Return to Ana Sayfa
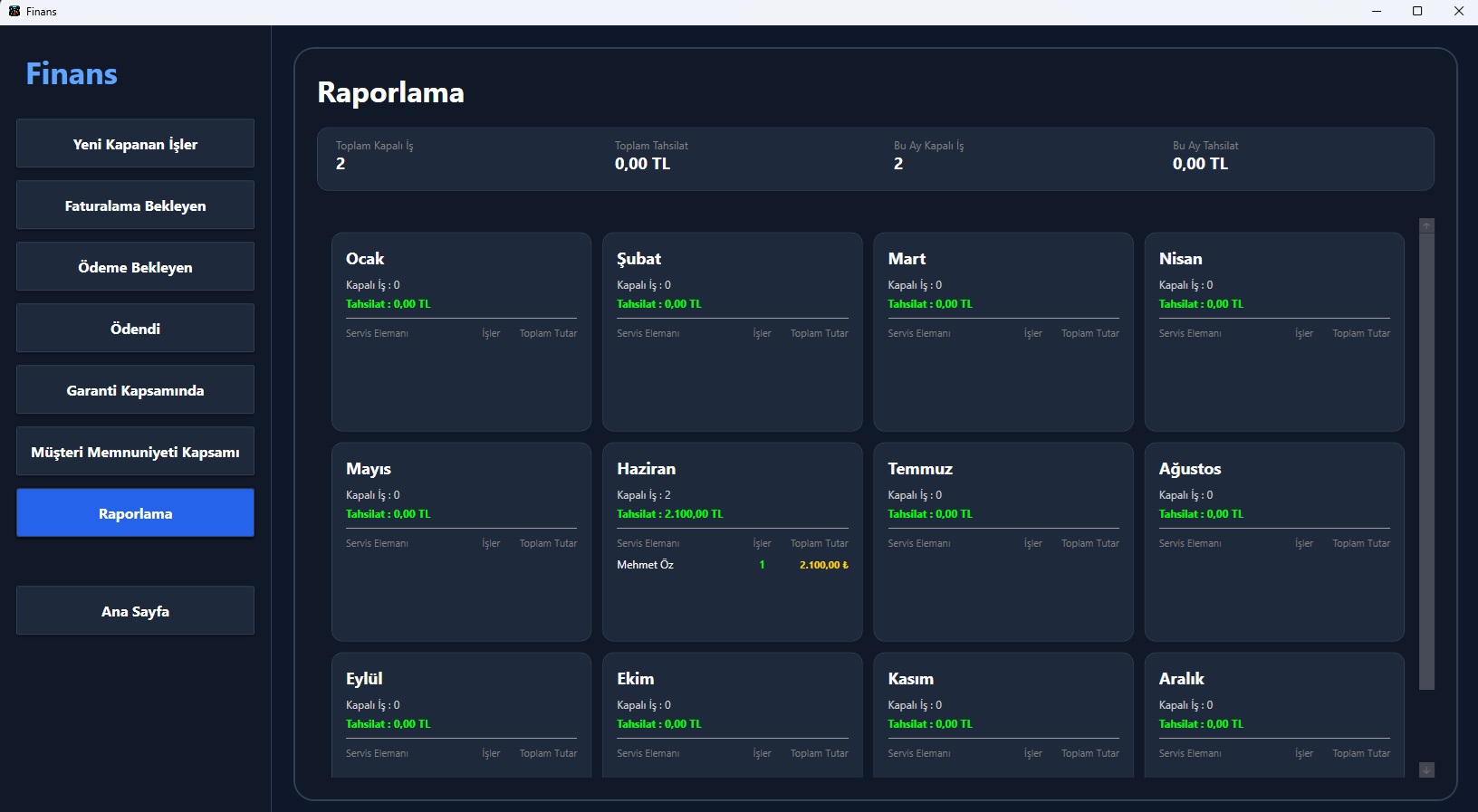Image resolution: width=1478 pixels, height=812 pixels. [135, 611]
